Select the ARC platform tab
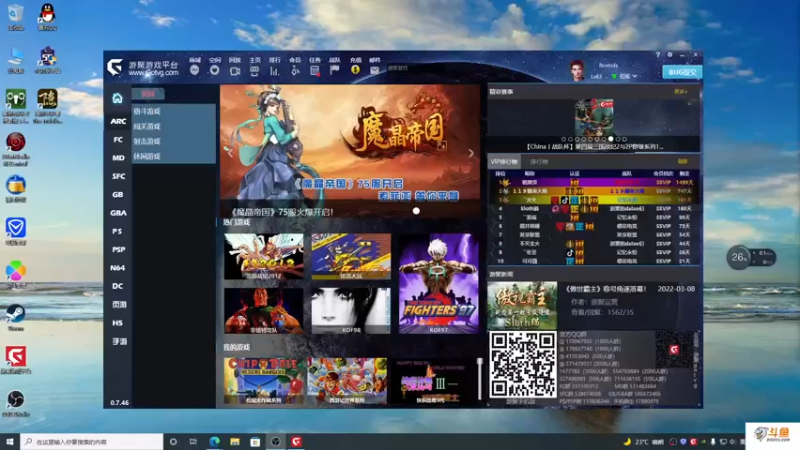Image resolution: width=800 pixels, height=450 pixels. [x=118, y=121]
